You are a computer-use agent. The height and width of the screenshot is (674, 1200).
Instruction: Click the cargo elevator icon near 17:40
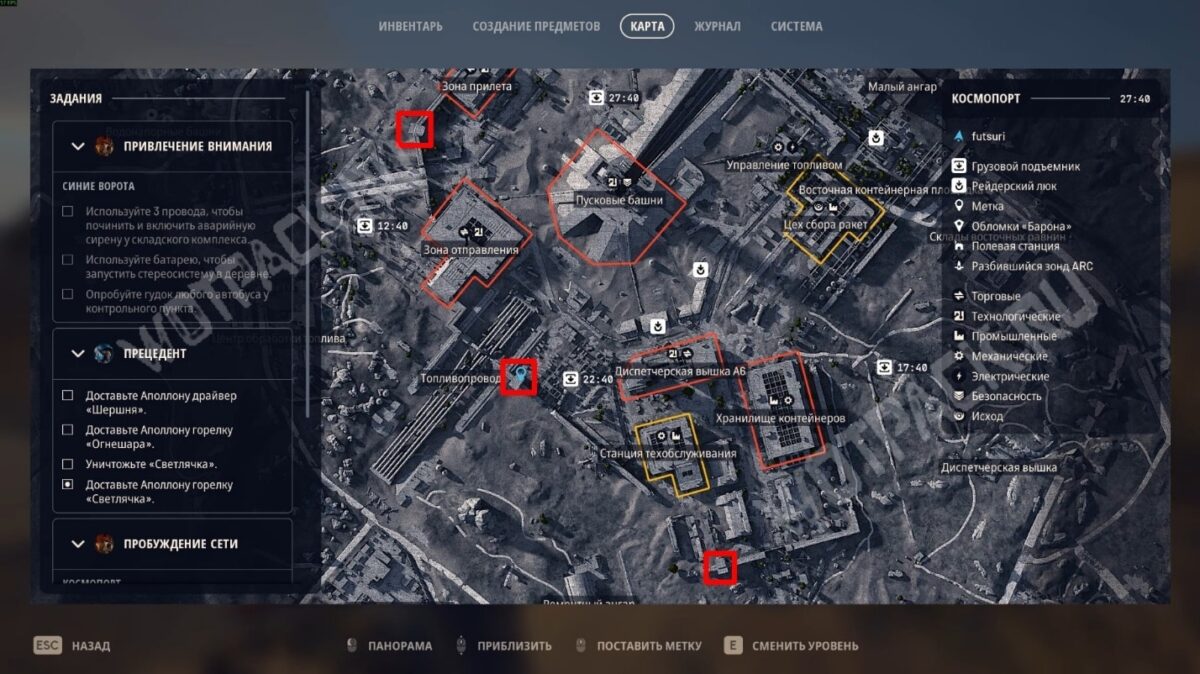[884, 367]
